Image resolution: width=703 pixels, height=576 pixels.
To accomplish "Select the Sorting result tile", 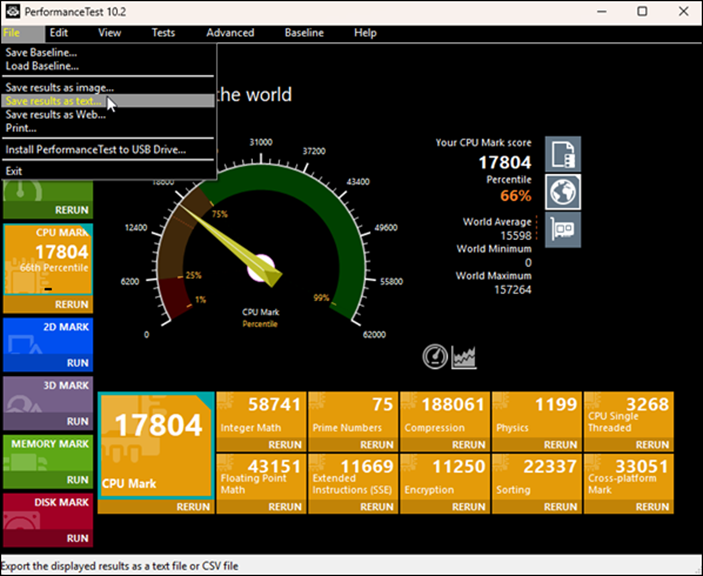I will click(x=537, y=477).
